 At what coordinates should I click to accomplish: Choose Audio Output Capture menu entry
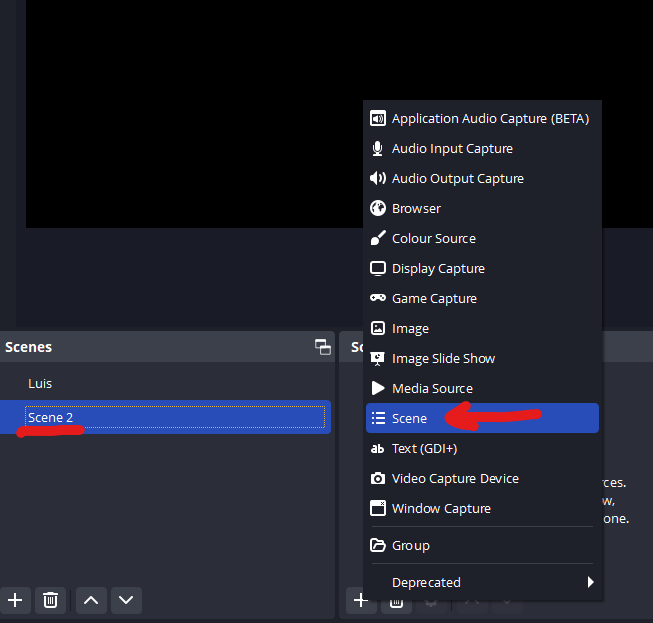coord(482,178)
